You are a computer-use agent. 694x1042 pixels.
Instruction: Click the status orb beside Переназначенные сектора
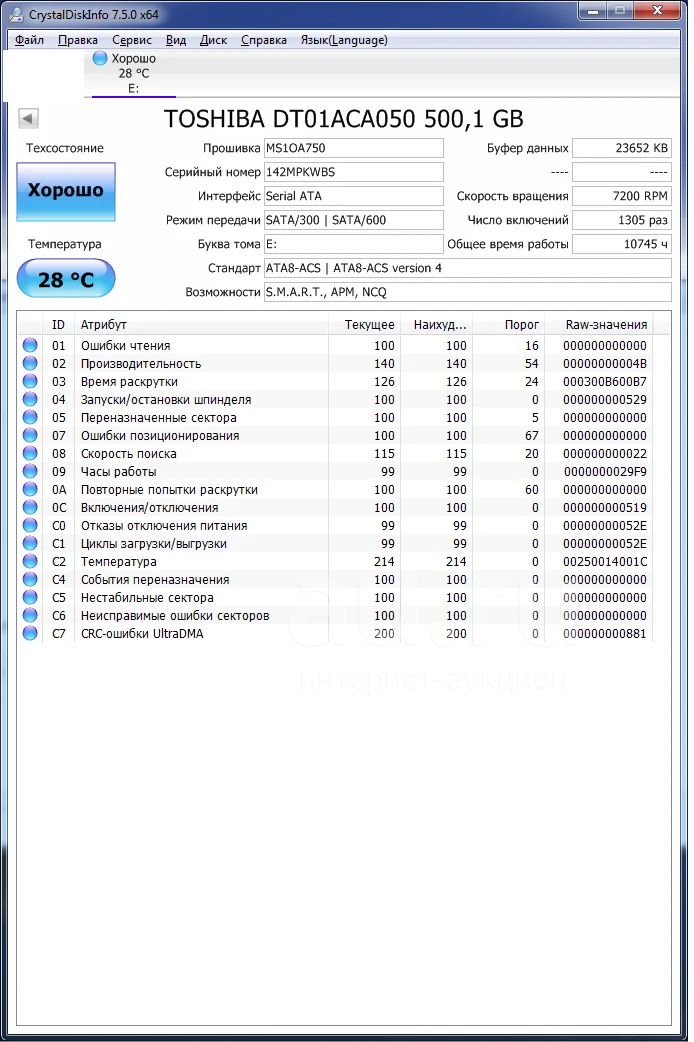pyautogui.click(x=30, y=418)
